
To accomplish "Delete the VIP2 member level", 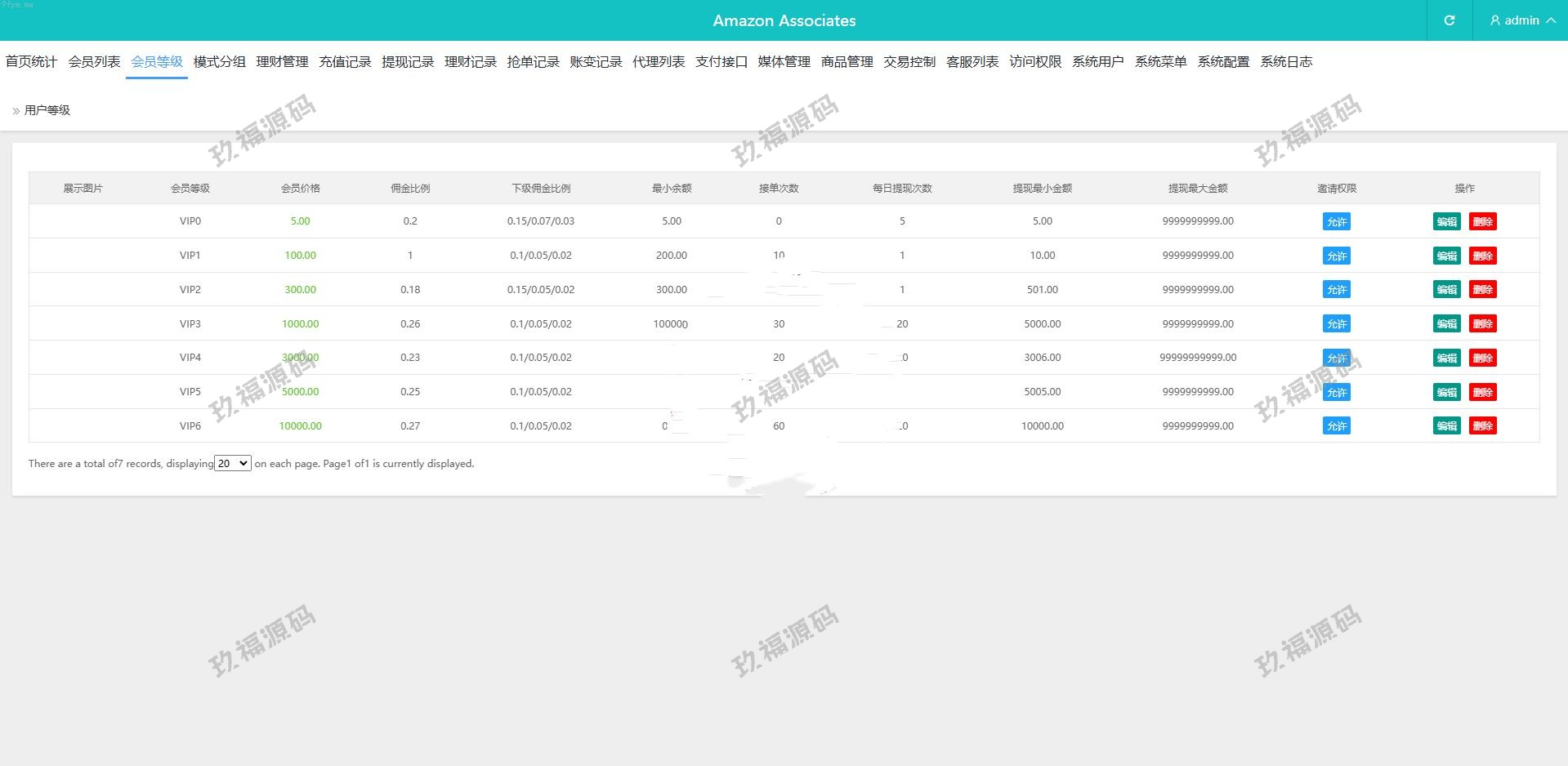I will pos(1483,289).
